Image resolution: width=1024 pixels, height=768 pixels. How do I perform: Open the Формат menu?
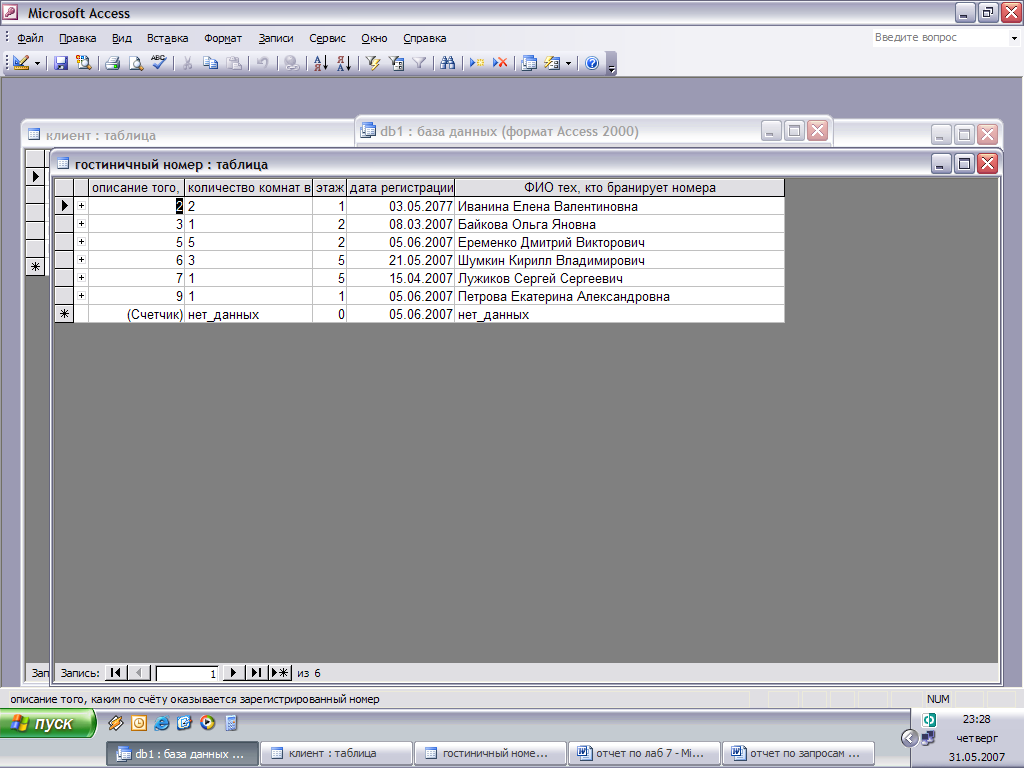tap(223, 38)
